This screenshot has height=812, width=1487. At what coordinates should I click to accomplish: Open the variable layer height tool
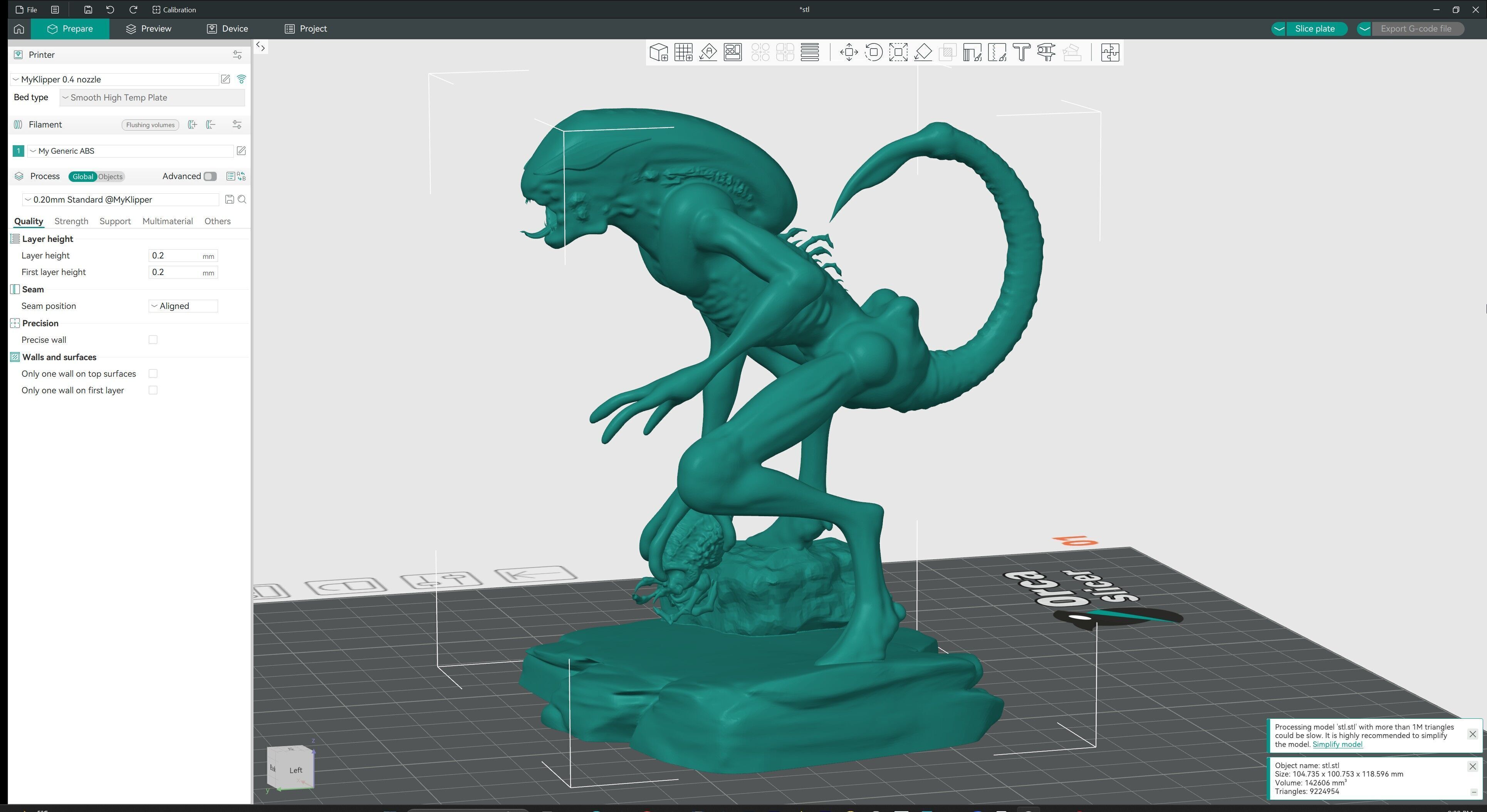(810, 52)
